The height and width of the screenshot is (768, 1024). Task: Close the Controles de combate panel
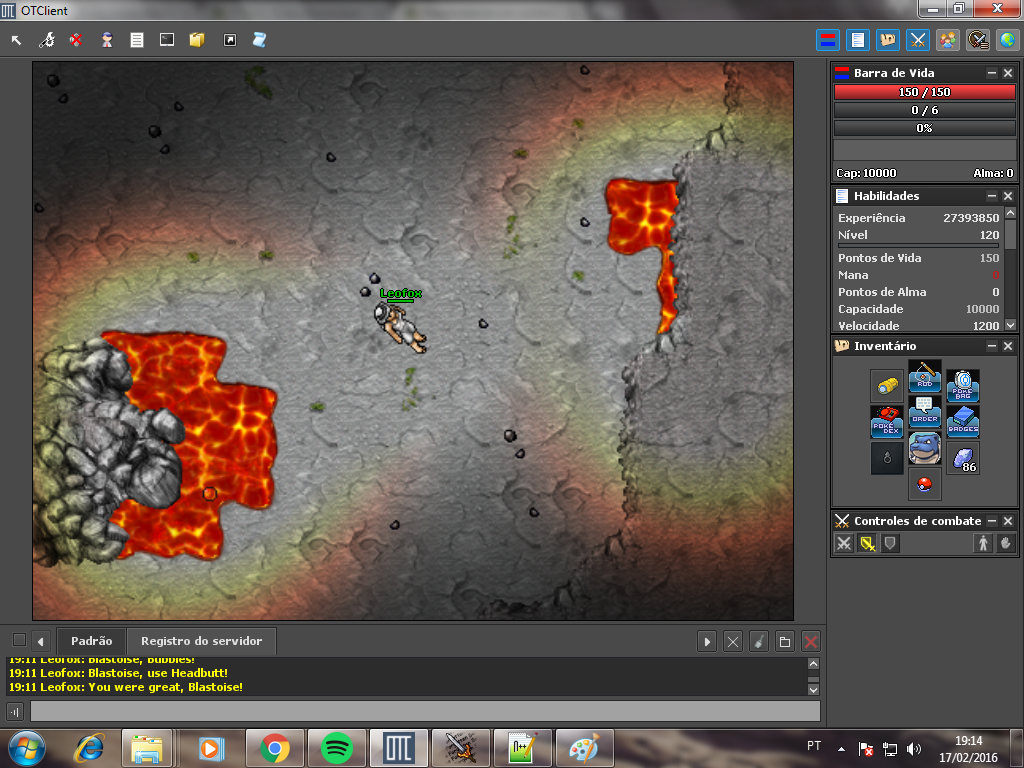pyautogui.click(x=1008, y=521)
